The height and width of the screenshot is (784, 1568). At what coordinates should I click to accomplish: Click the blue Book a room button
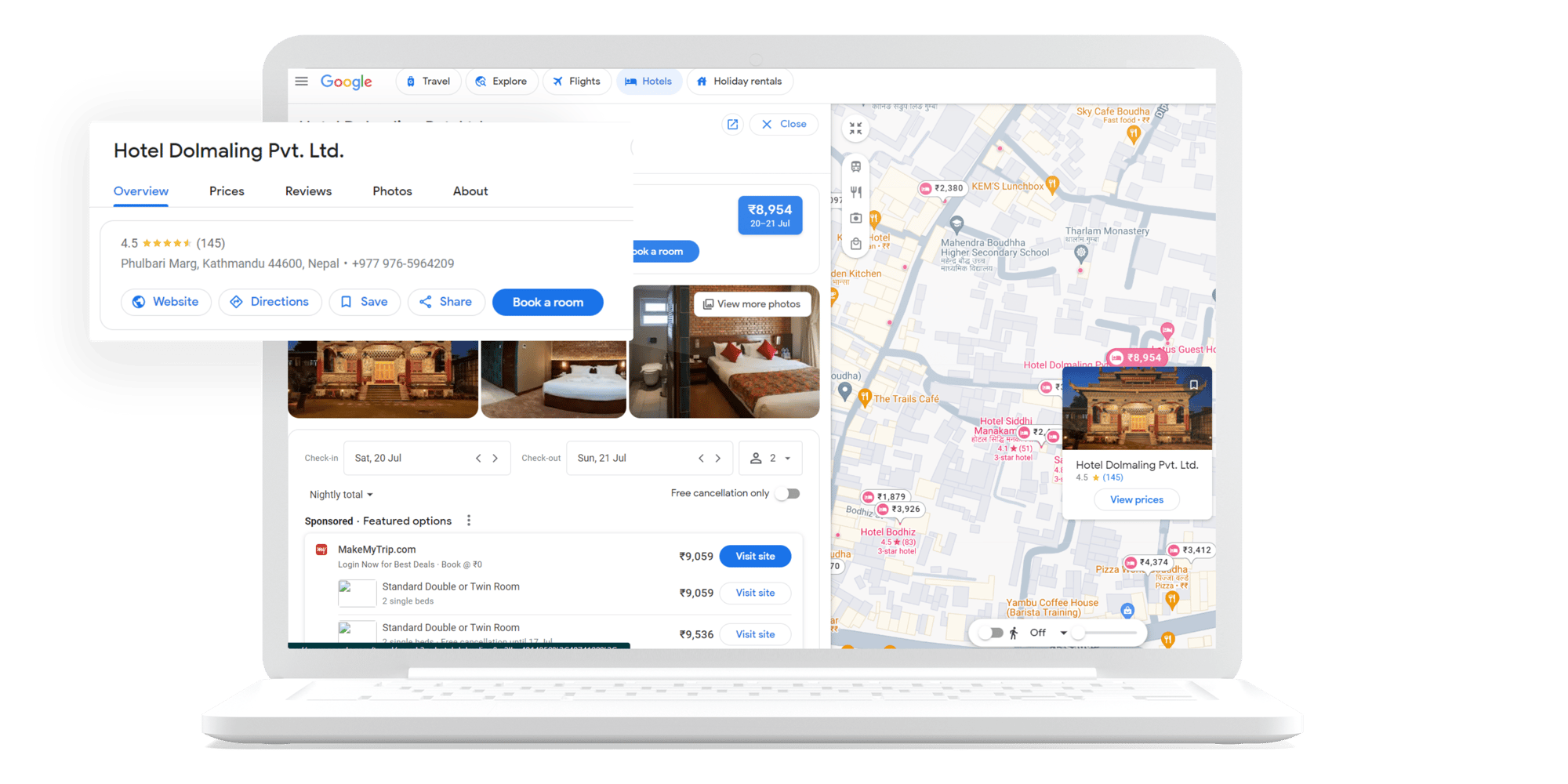pos(547,303)
